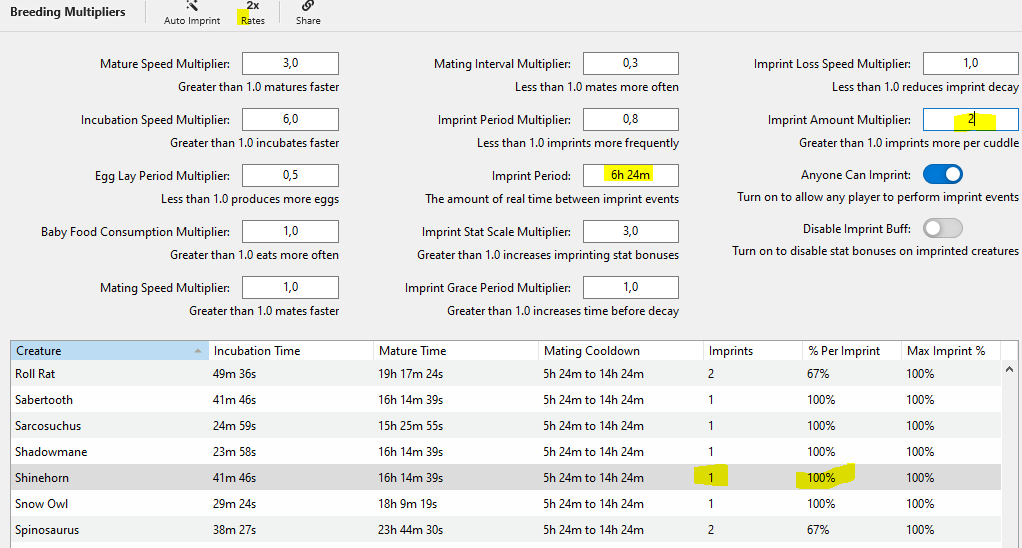Select the Spinosaurus row
The height and width of the screenshot is (548, 1022).
(x=506, y=530)
